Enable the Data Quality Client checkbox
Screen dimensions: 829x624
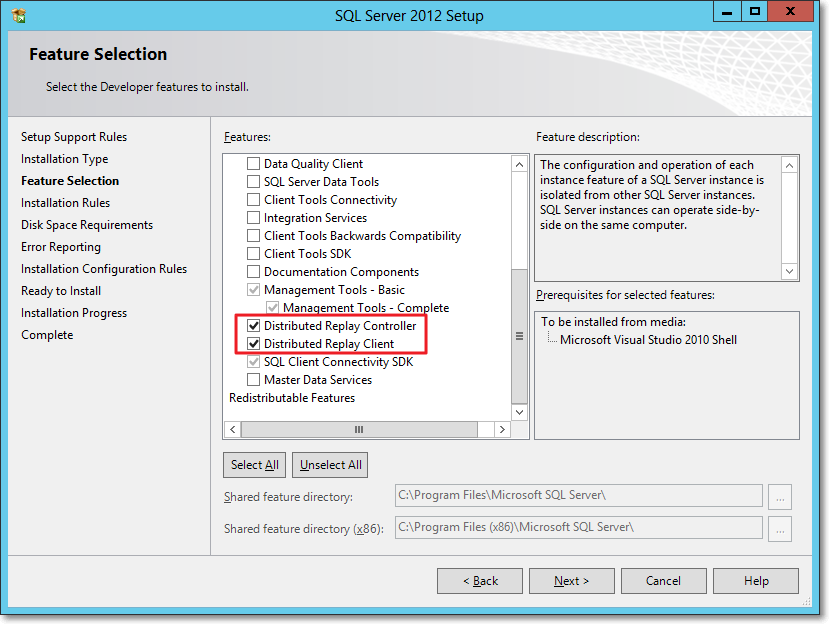[253, 164]
